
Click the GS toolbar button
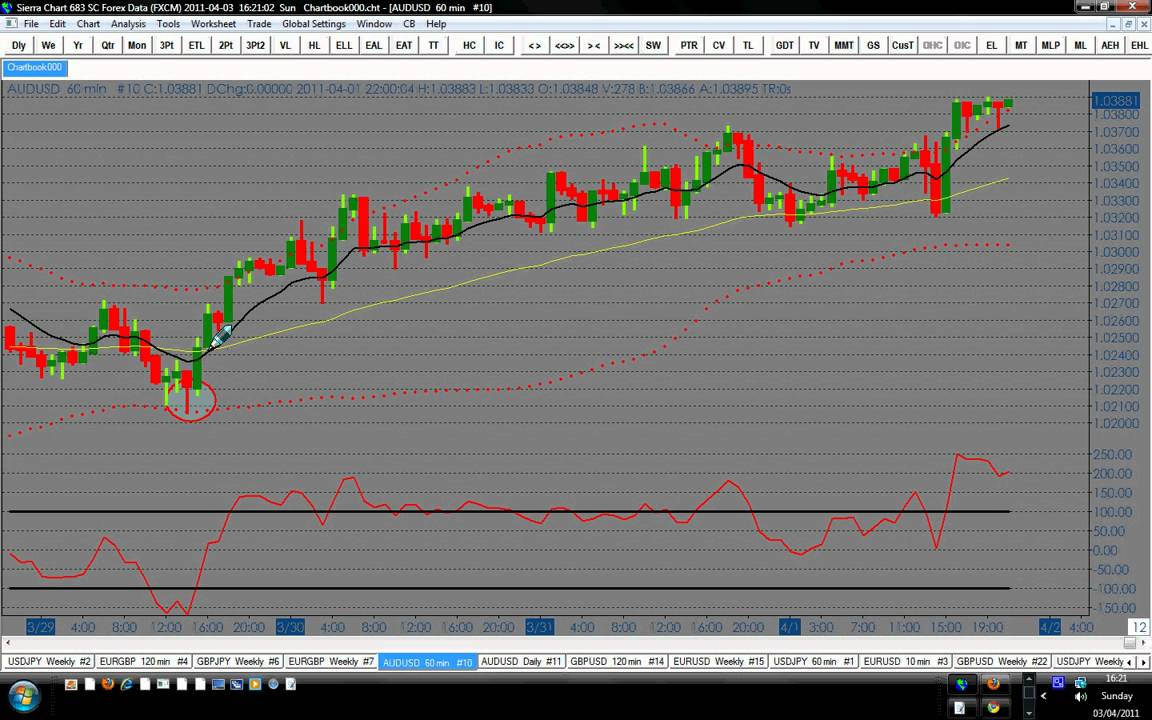click(x=873, y=46)
